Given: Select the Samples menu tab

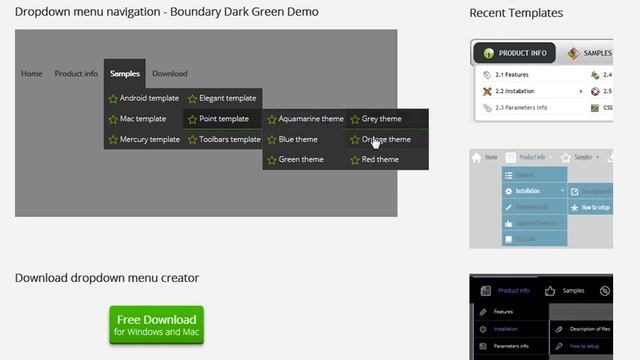Looking at the screenshot, I should [125, 73].
